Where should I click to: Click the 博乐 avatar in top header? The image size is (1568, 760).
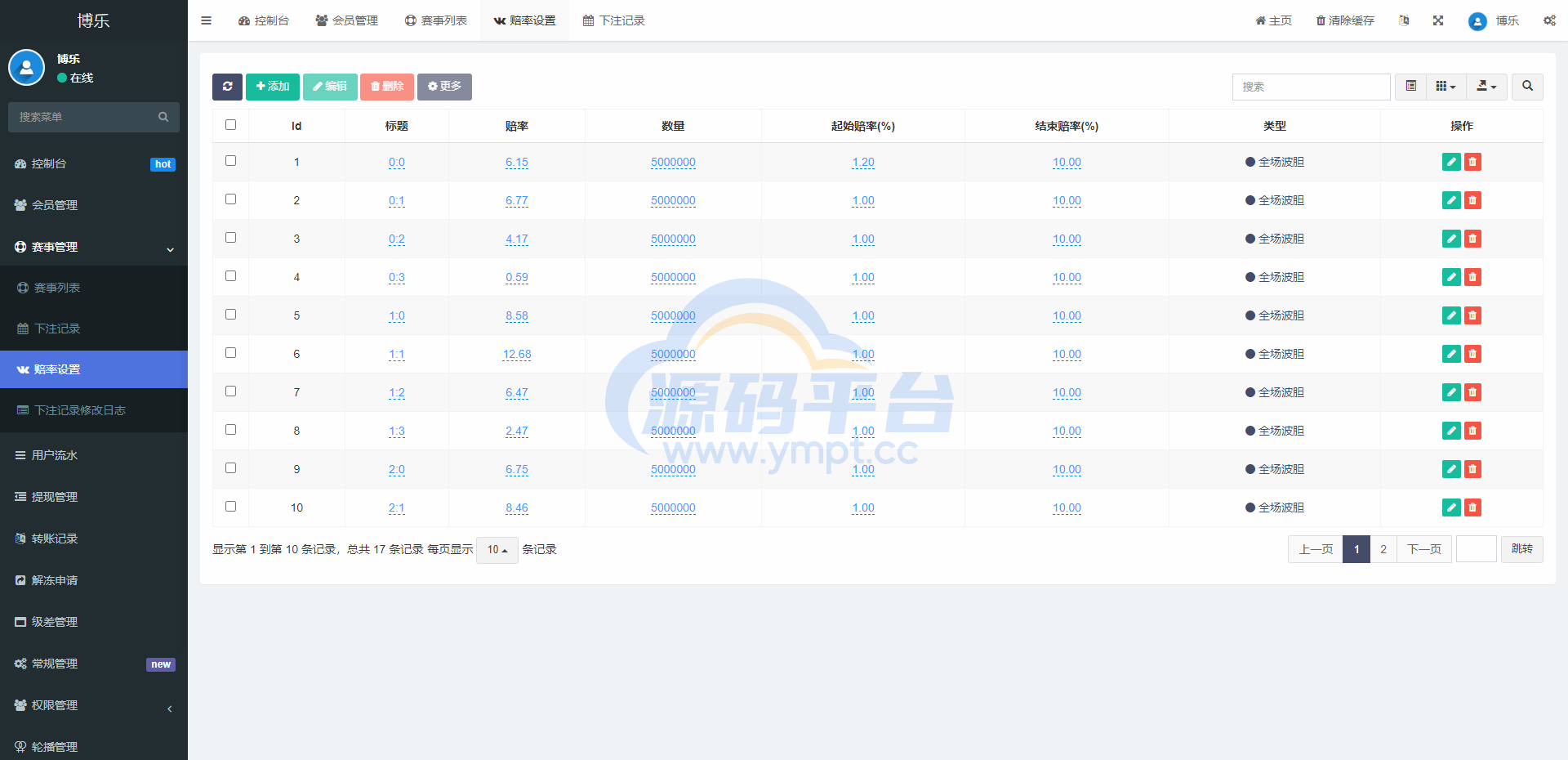1477,21
